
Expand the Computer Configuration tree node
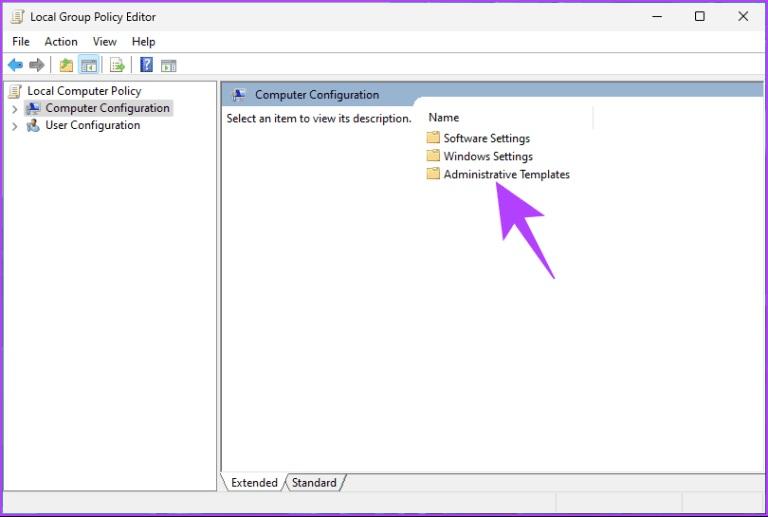pos(15,109)
